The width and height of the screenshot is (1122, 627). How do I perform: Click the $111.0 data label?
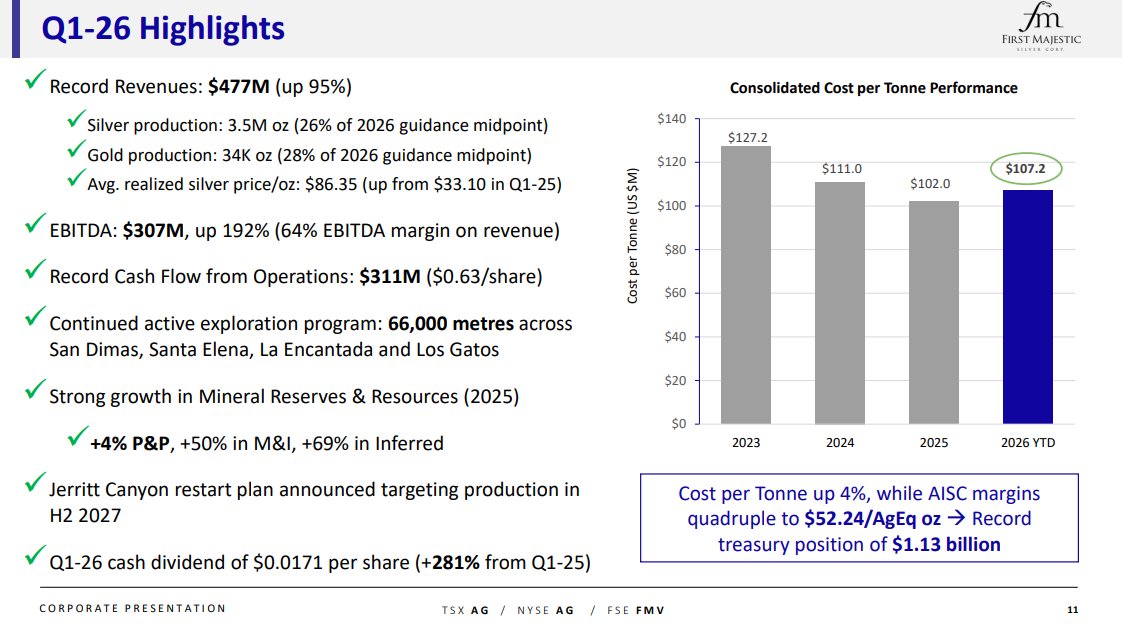tap(842, 169)
